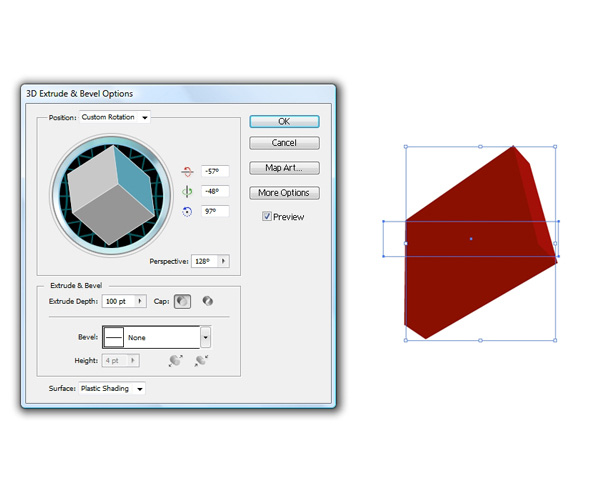Click the bottom-right bounding box handle

tap(555, 340)
